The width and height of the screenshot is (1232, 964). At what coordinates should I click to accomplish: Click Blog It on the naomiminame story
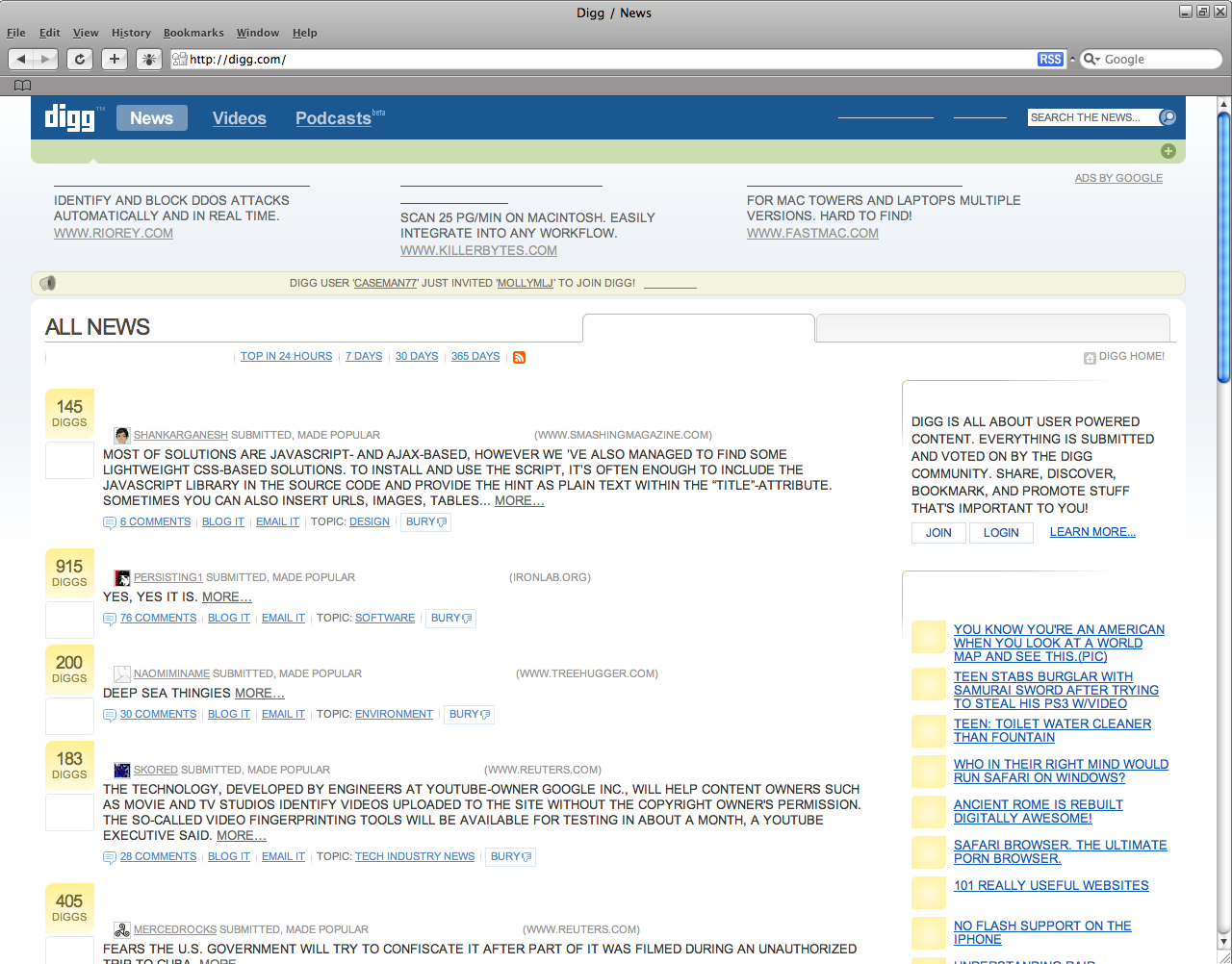pyautogui.click(x=229, y=715)
